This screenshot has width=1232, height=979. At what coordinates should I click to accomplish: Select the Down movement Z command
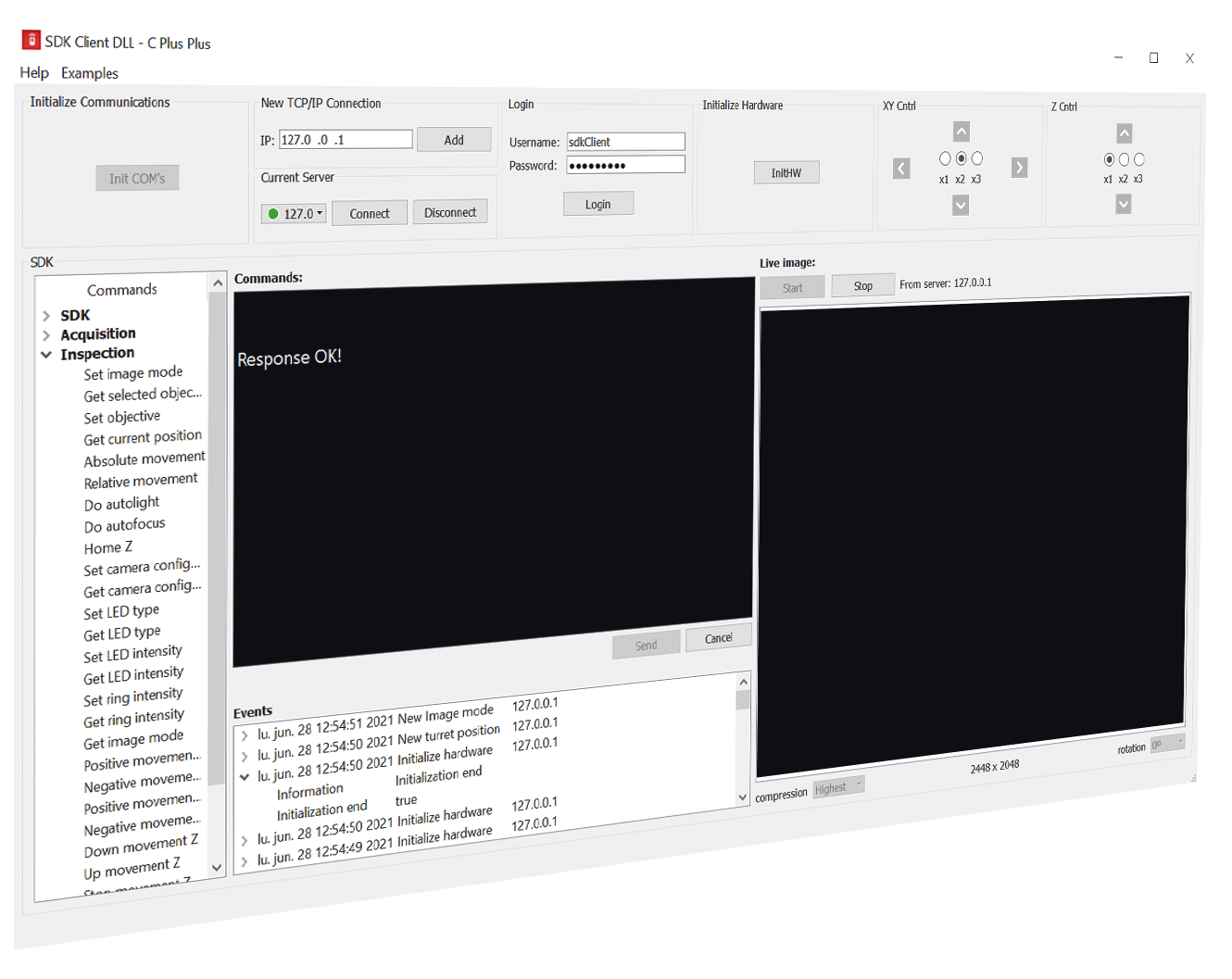pos(141,846)
